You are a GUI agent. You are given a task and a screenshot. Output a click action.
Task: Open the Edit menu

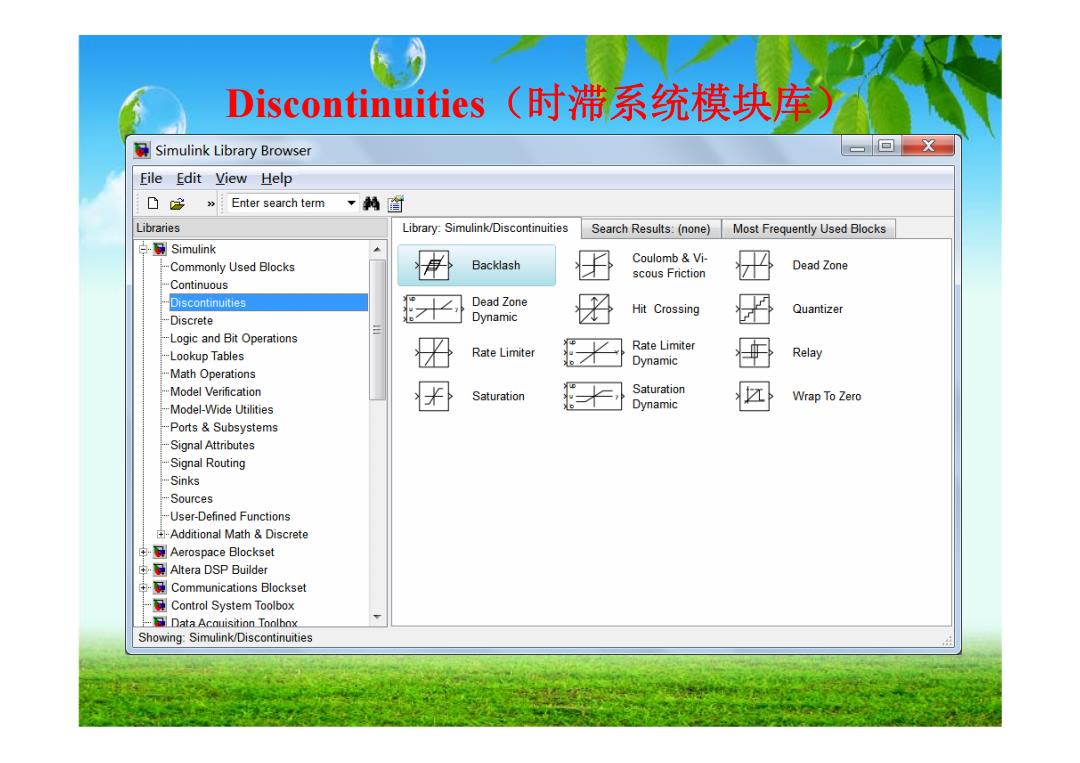[189, 178]
